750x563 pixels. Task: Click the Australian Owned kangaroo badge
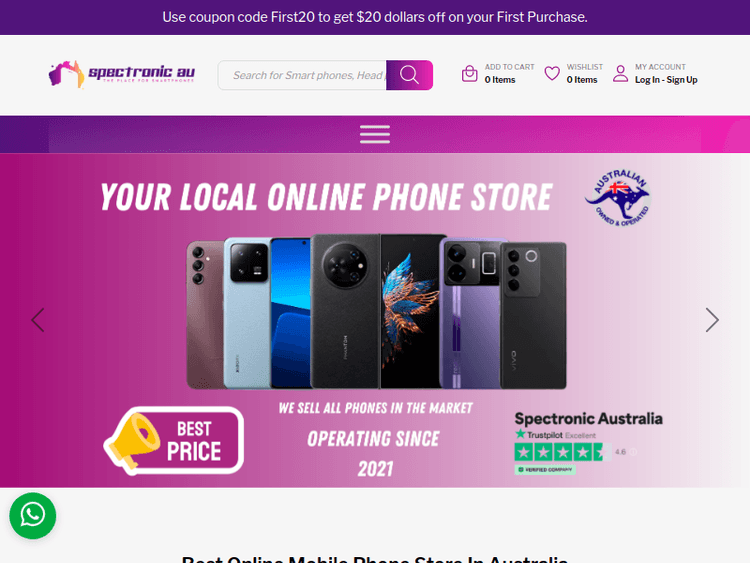tap(618, 198)
